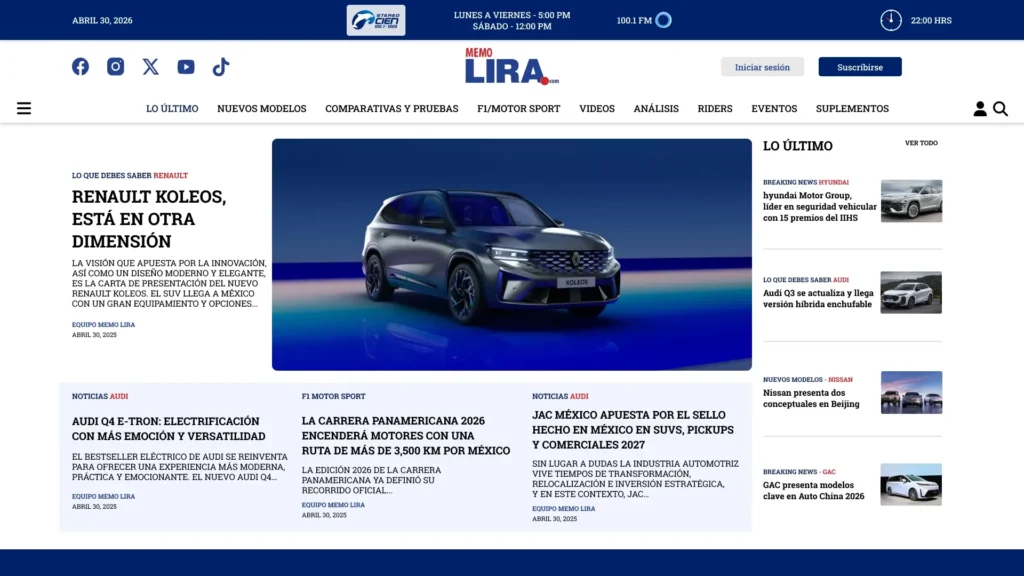
Task: Click the LO ÚLTIMO sidebar heading
Action: point(797,146)
